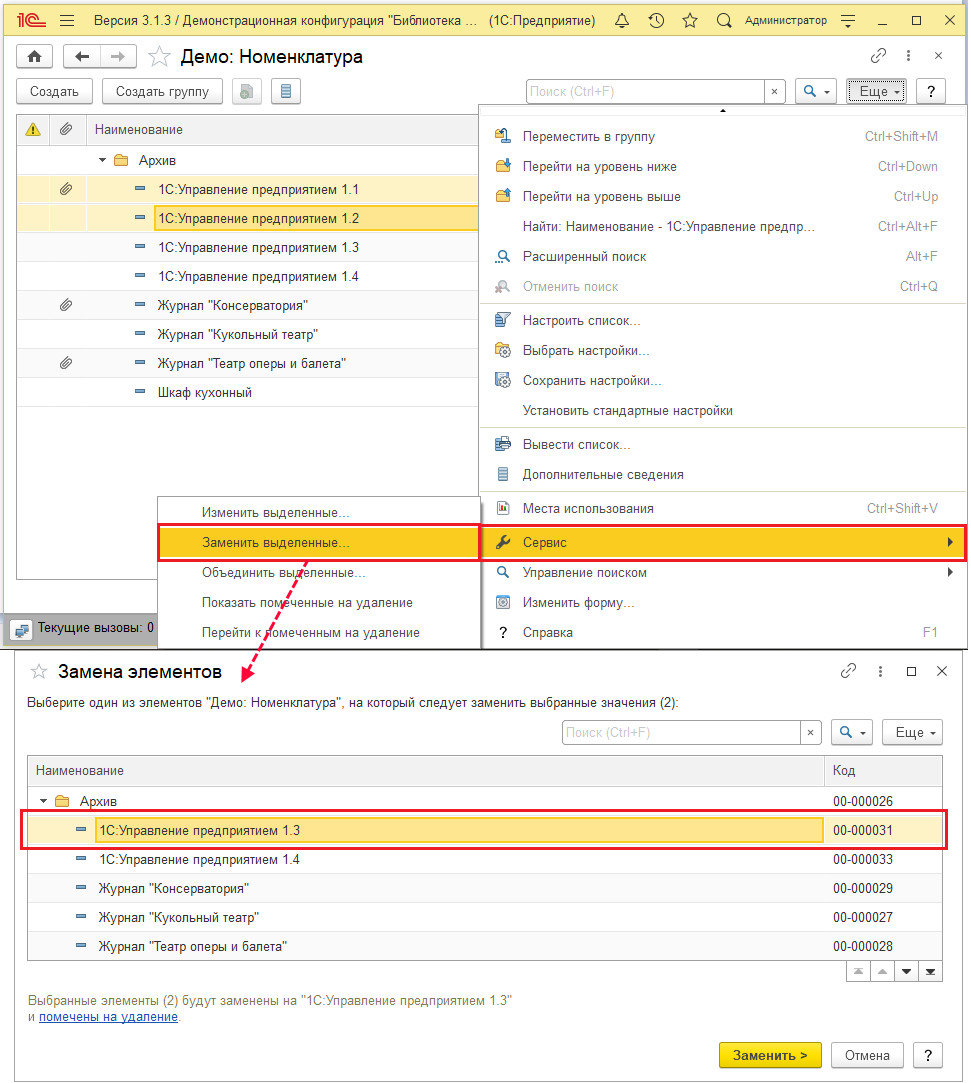Open помечены на удаление link
Viewport: 971px width, 1083px height.
tap(108, 1017)
